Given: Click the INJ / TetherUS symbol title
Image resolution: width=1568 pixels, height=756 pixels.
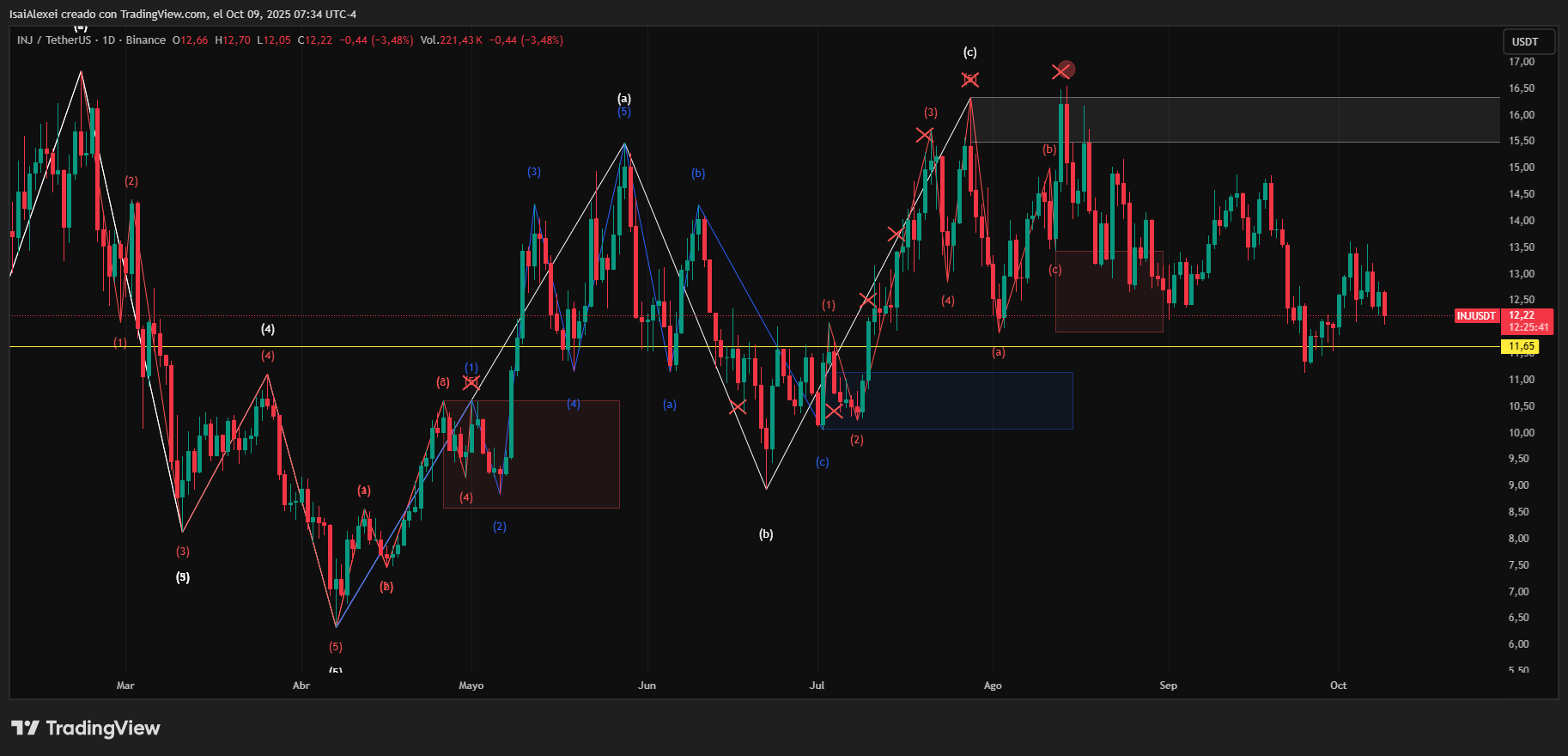Looking at the screenshot, I should [53, 40].
